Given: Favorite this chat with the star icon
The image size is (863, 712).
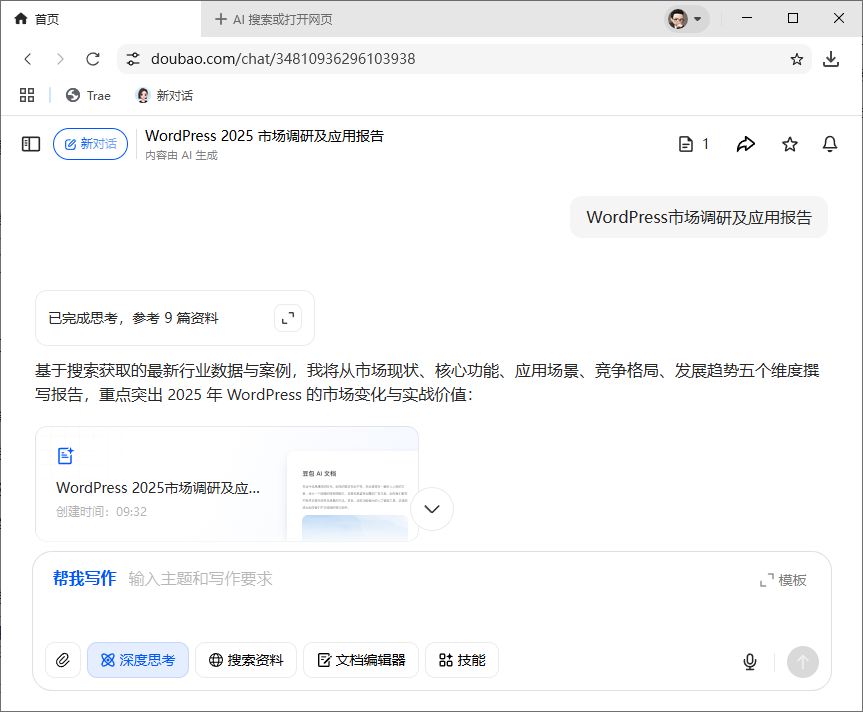Looking at the screenshot, I should [x=789, y=144].
